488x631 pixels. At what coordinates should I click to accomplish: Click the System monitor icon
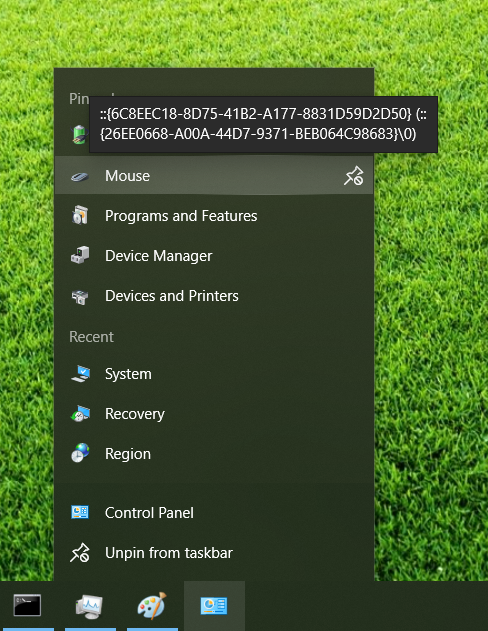pyautogui.click(x=80, y=373)
